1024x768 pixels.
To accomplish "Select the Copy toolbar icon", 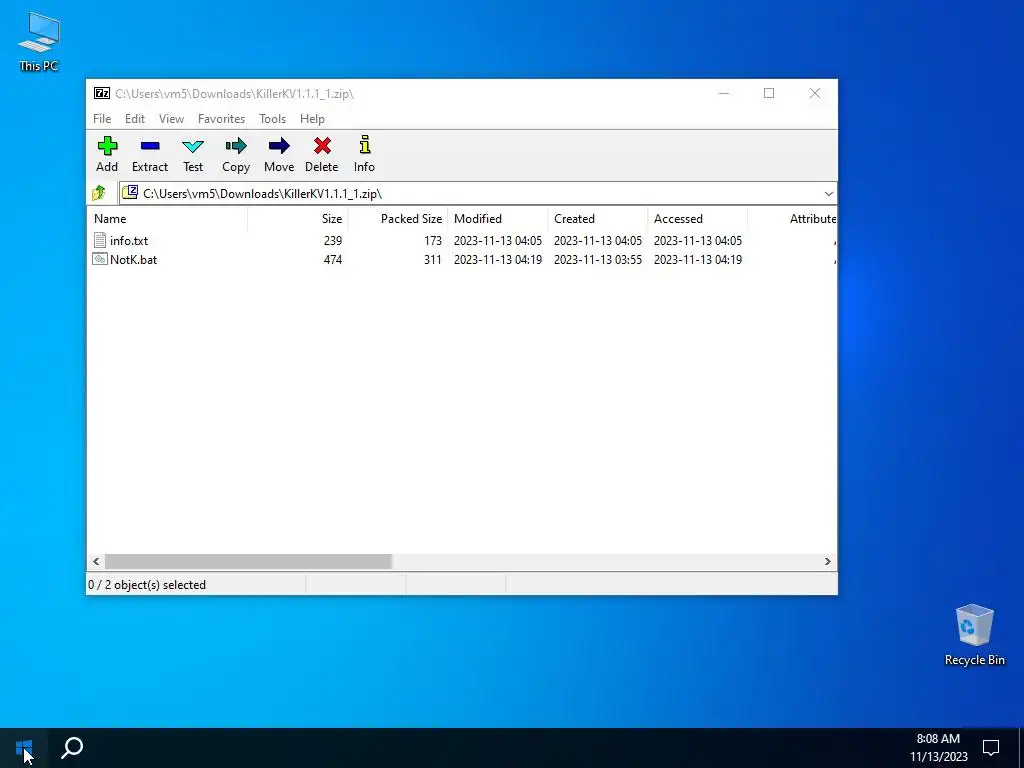I will (236, 146).
